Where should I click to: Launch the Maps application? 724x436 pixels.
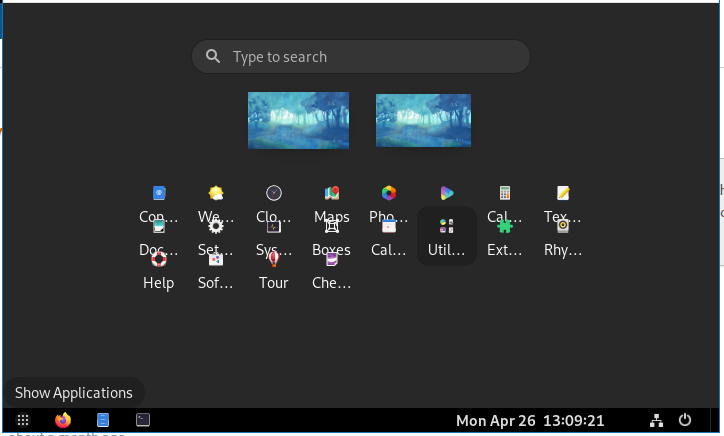pos(332,193)
